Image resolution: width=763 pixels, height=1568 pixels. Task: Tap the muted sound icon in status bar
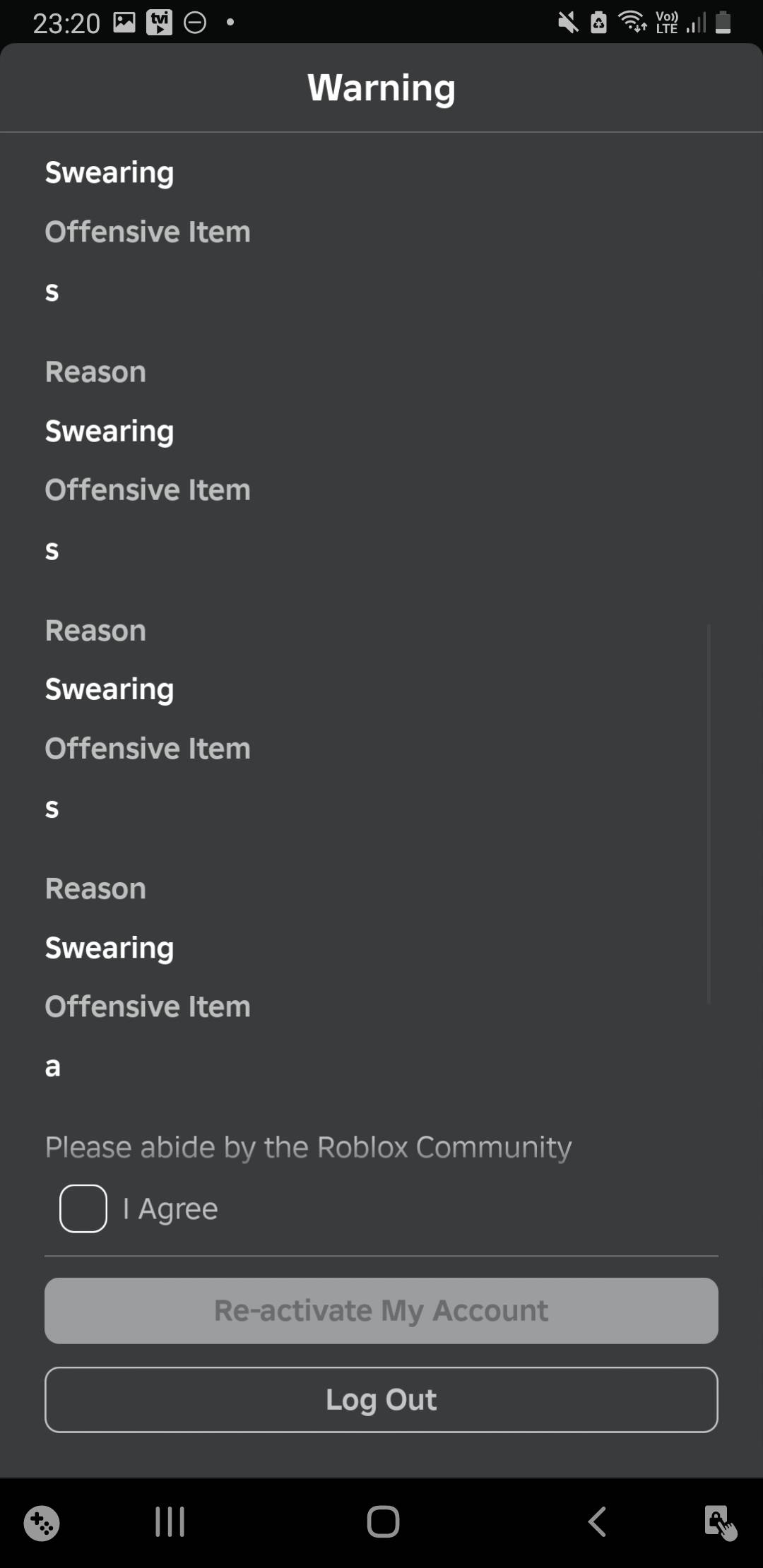coord(568,23)
